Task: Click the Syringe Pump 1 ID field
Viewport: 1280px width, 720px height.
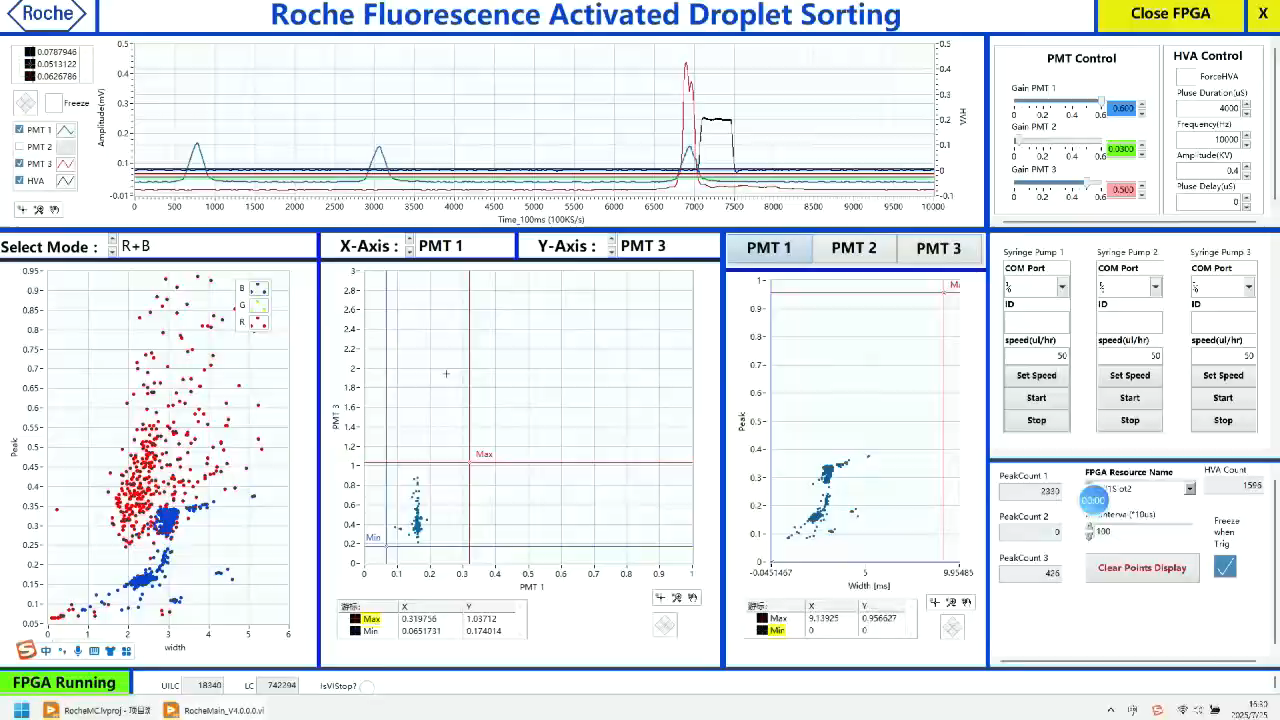Action: [1036, 322]
